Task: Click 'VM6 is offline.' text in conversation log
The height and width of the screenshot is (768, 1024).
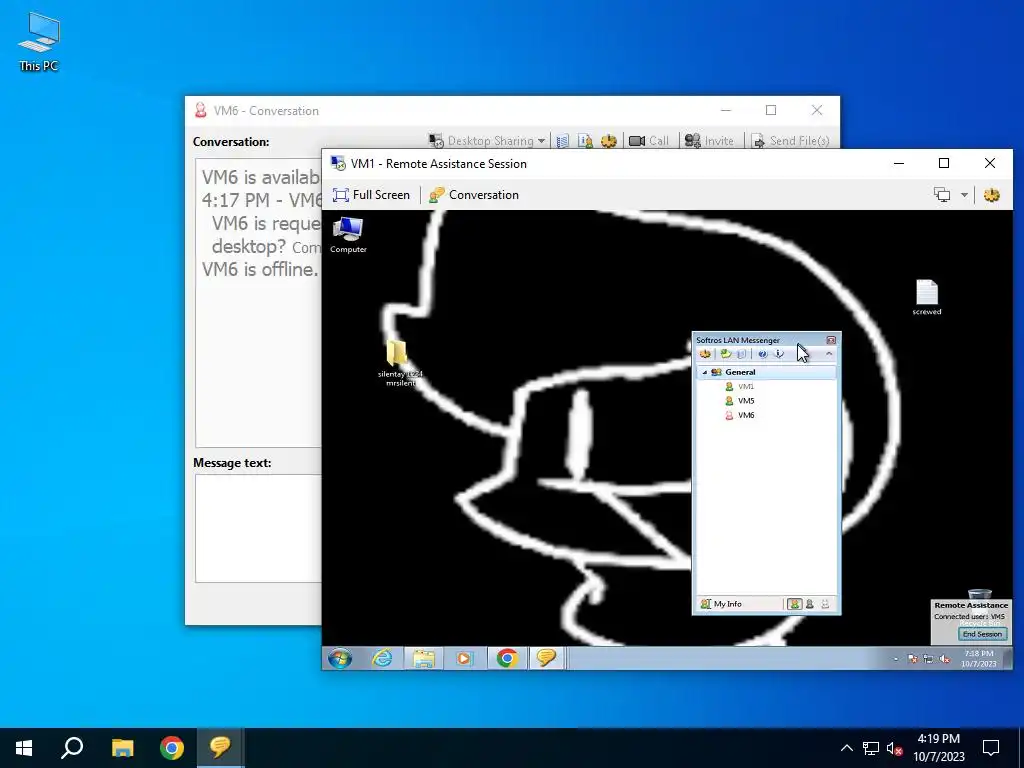Action: tap(260, 269)
